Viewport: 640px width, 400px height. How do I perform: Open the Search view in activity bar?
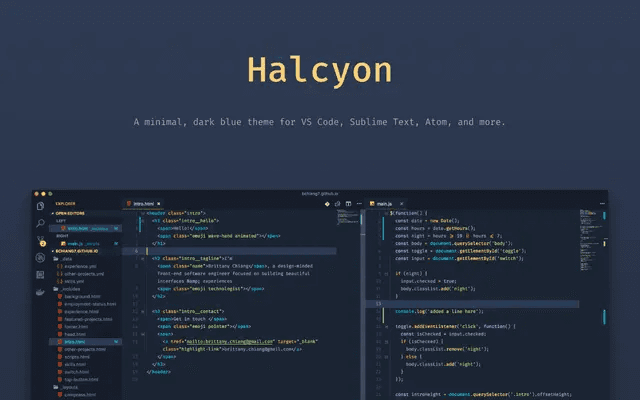pos(41,222)
